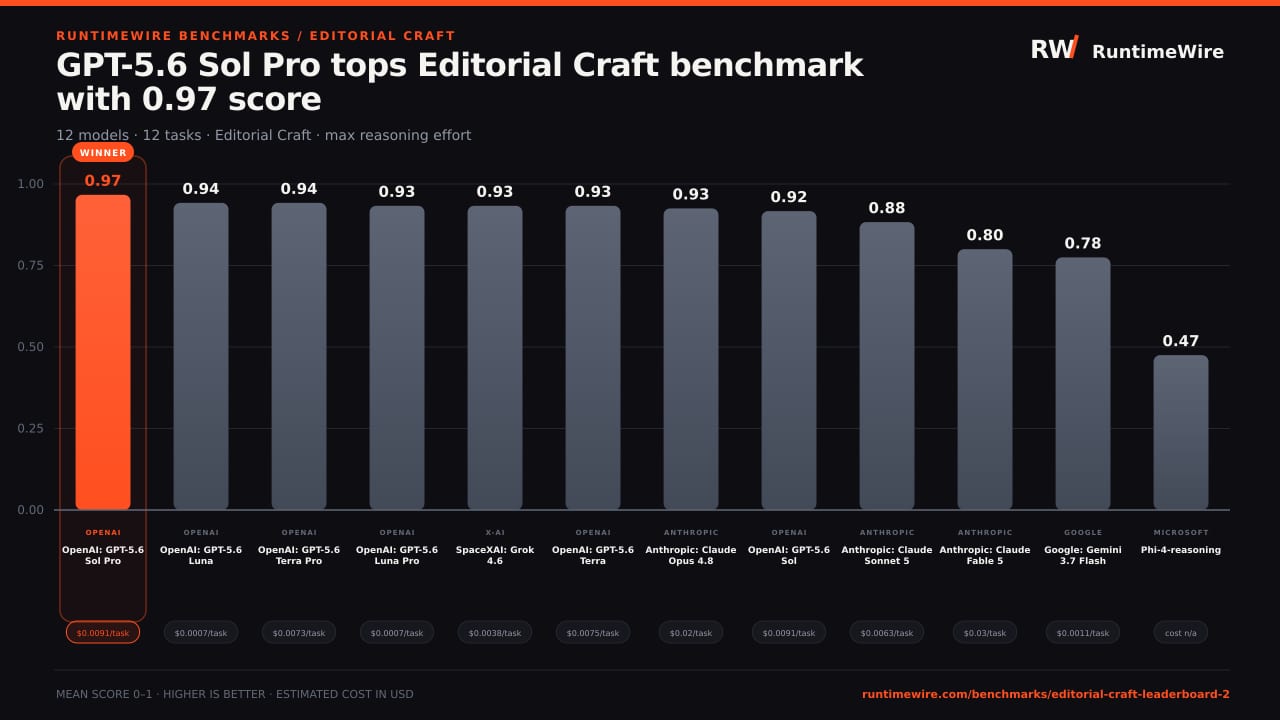Screen dimensions: 1280x720
Task: Select the Claude Opus 4.8 bar
Action: click(691, 359)
